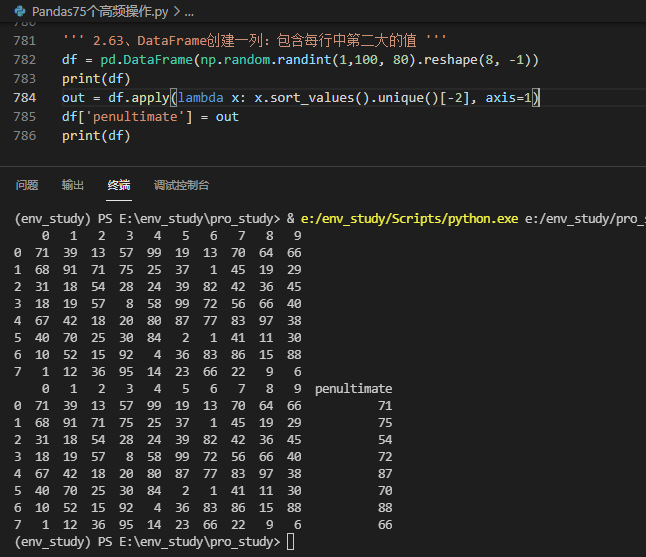Viewport: 646px width, 557px height.
Task: Click penultimate value 72 in row 3
Action: tap(385, 456)
